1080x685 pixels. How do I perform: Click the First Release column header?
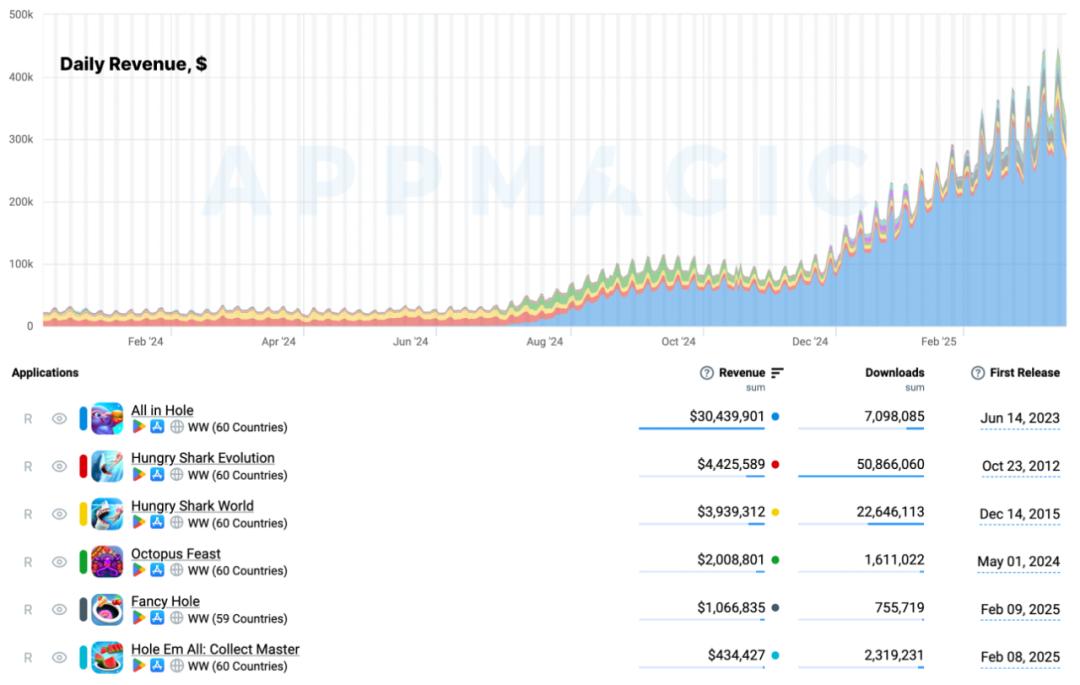click(1024, 373)
